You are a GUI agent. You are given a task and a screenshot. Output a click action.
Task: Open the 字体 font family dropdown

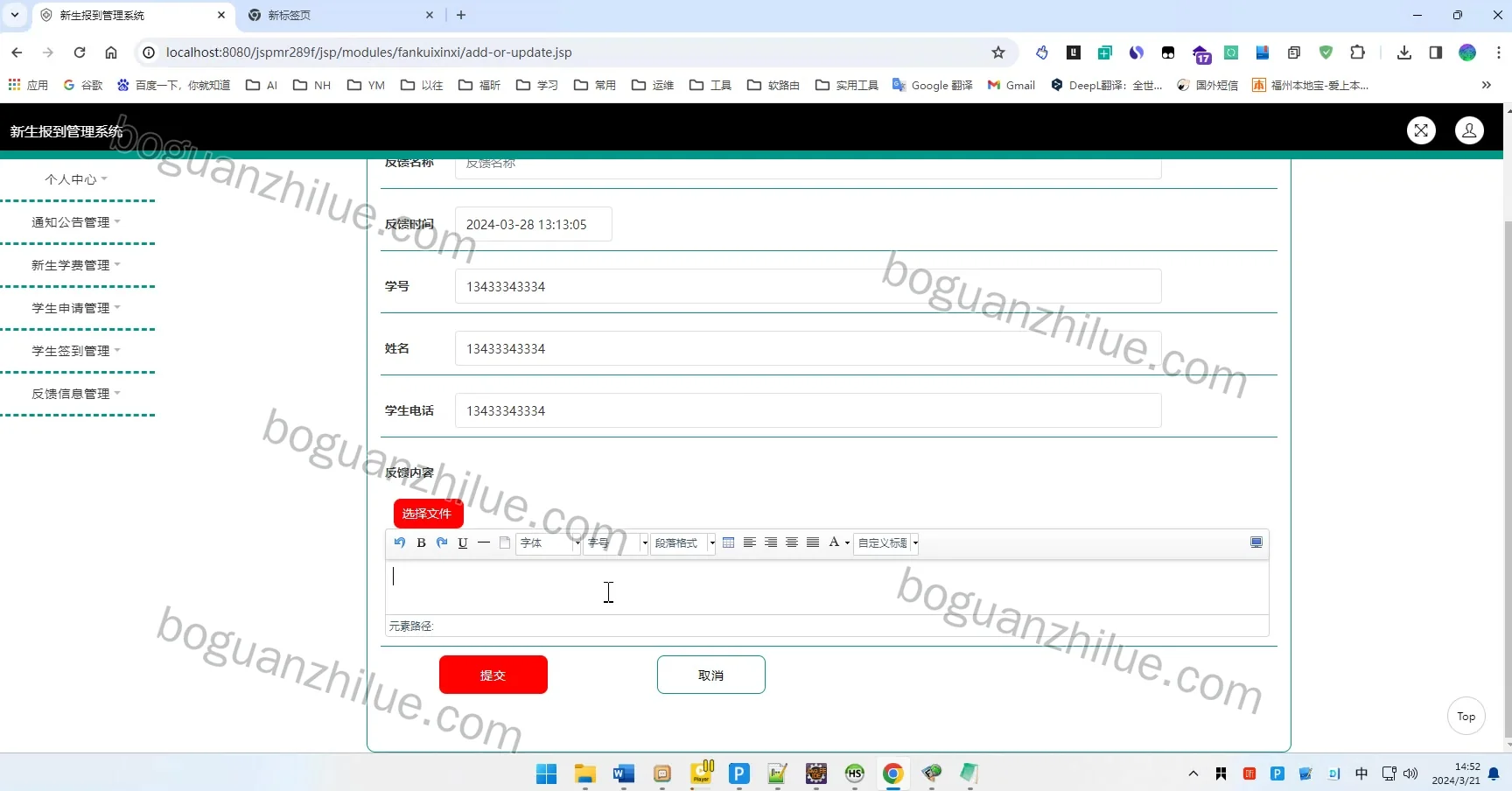pos(549,542)
